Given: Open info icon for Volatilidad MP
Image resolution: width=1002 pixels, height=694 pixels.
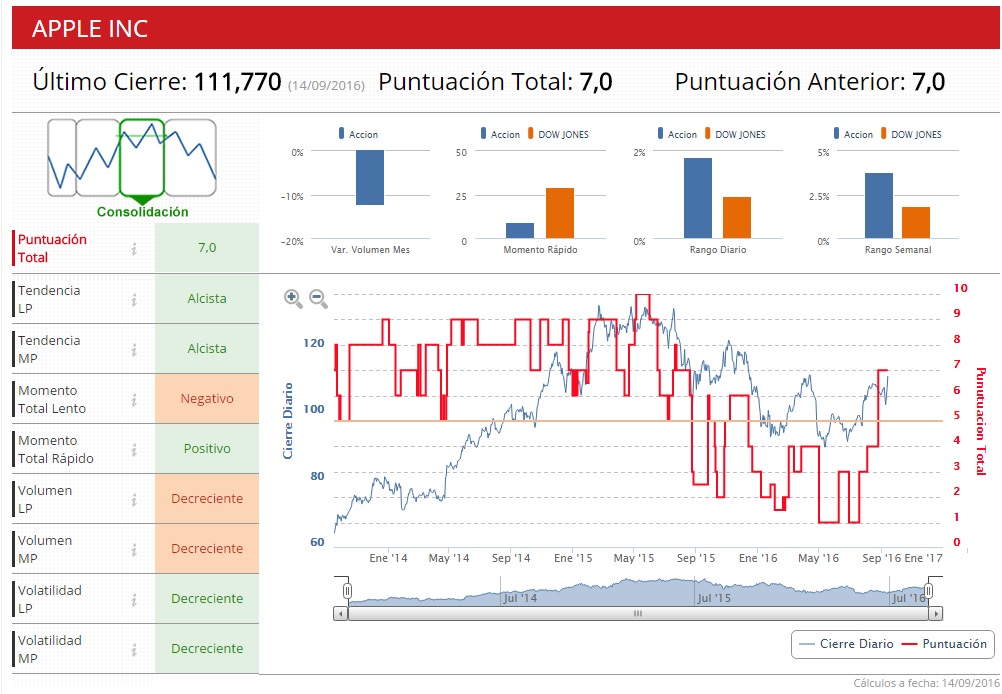Looking at the screenshot, I should 134,649.
